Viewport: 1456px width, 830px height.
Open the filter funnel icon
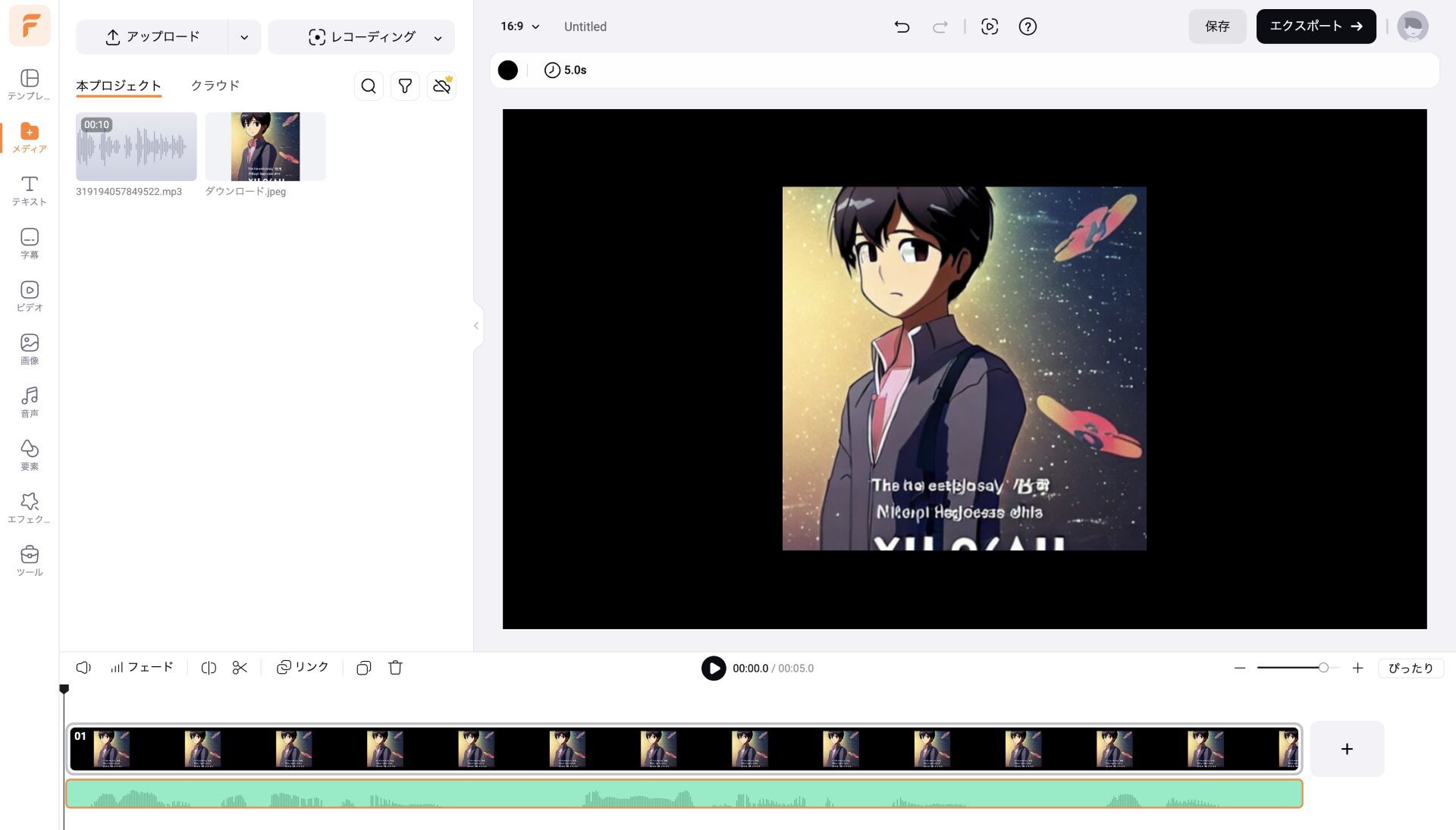(x=405, y=86)
